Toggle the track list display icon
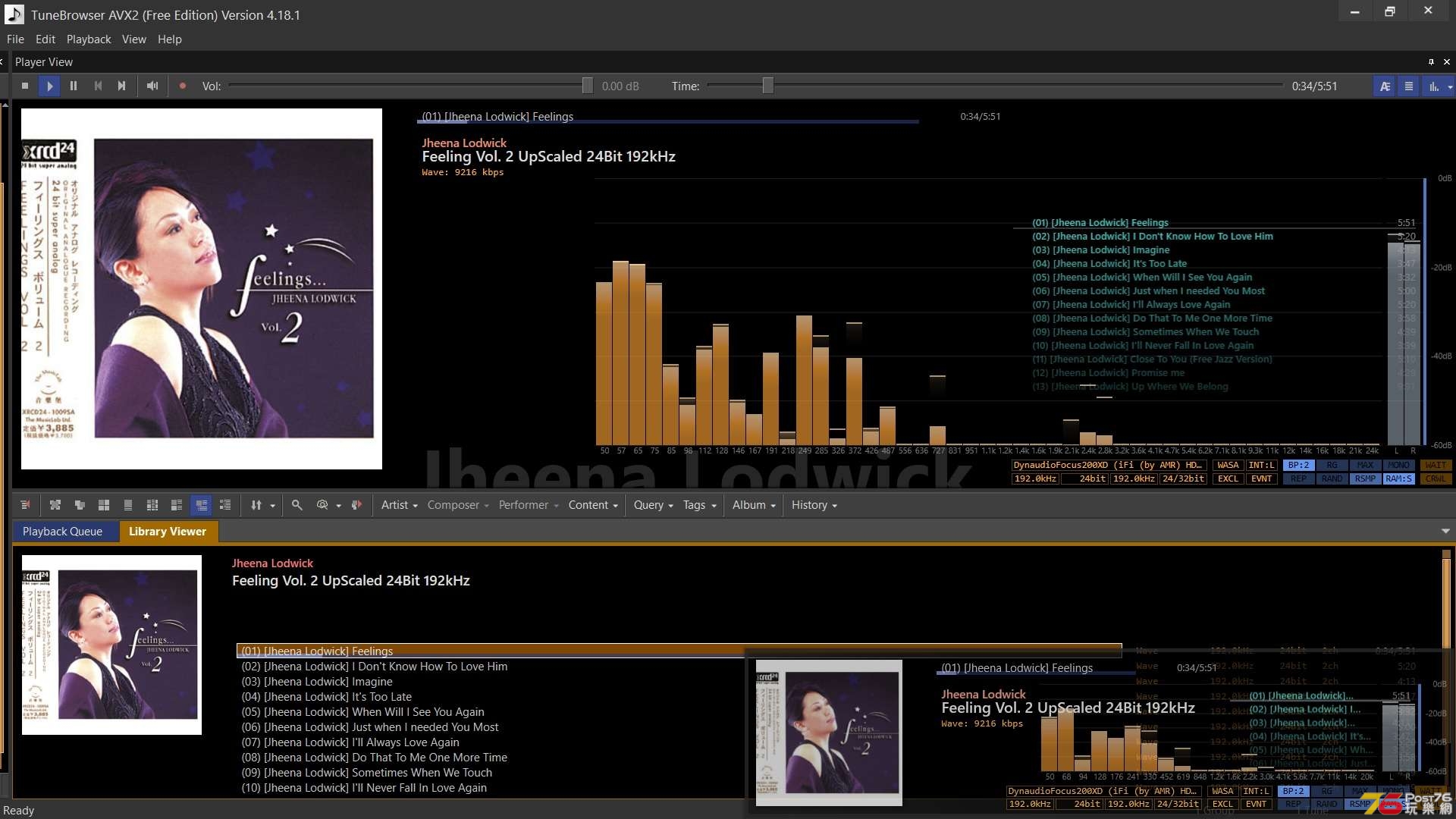 coord(1409,86)
